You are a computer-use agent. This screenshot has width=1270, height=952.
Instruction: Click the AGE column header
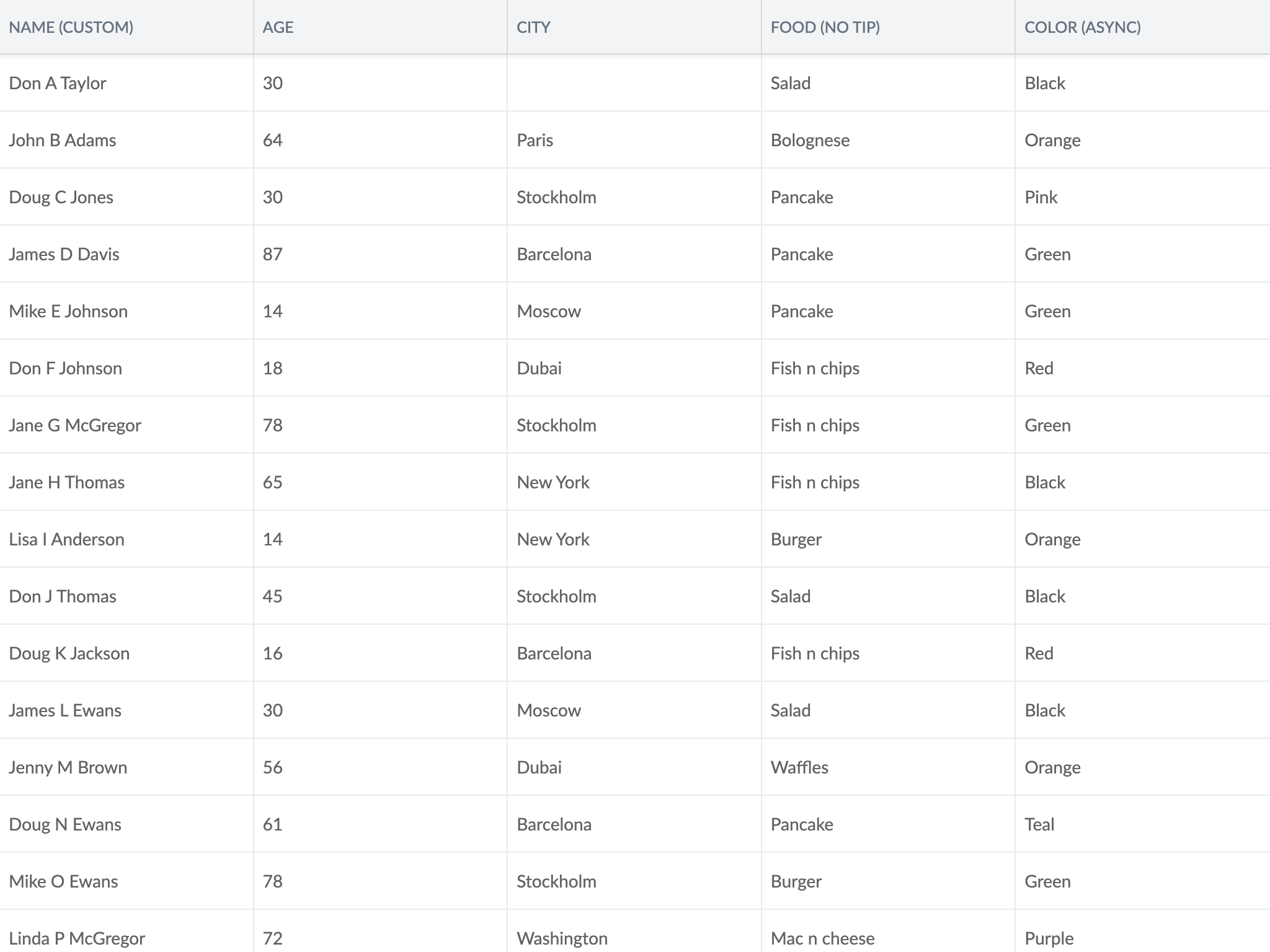(380, 27)
